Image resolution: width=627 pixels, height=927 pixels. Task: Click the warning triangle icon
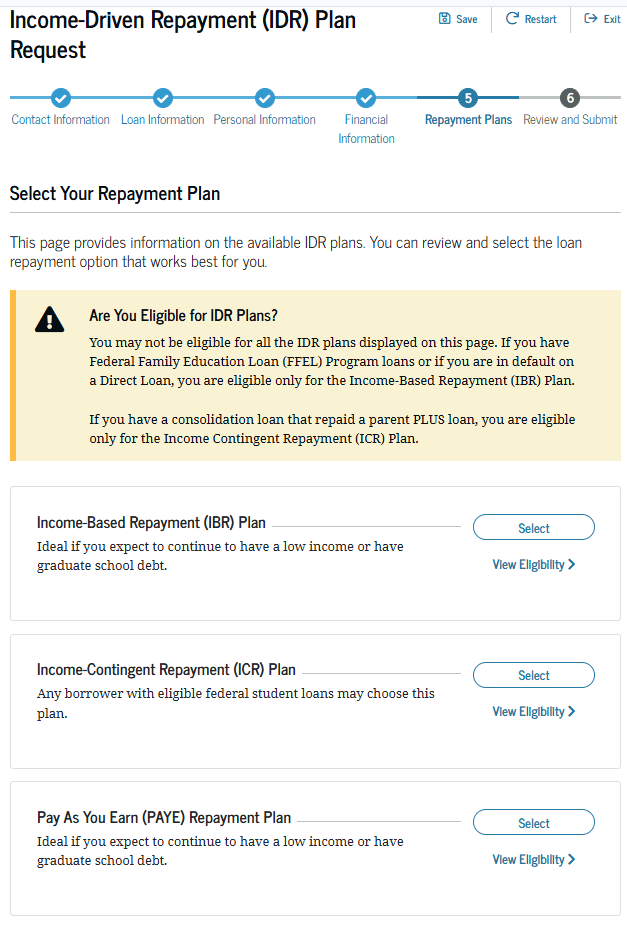49,320
